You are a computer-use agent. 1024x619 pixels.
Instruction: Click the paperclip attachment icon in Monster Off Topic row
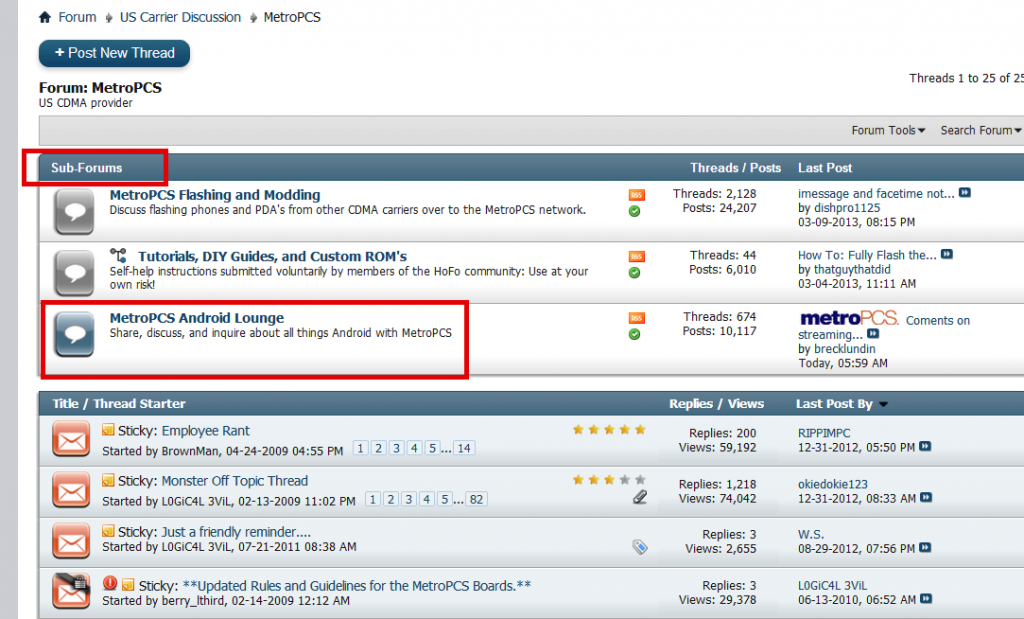click(x=640, y=498)
